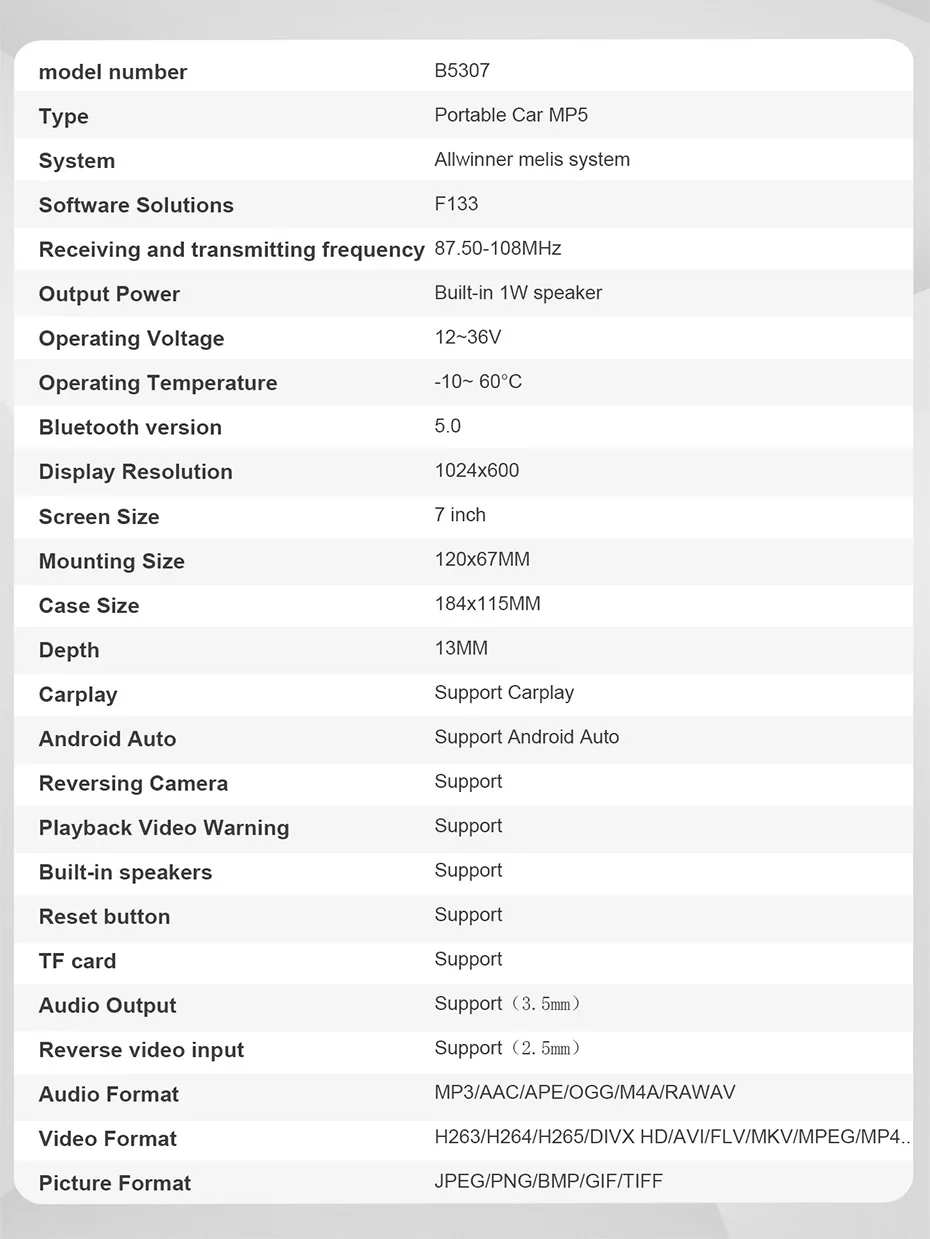Image resolution: width=930 pixels, height=1239 pixels.
Task: Click the 1024x600 display resolution value
Action: point(477,470)
